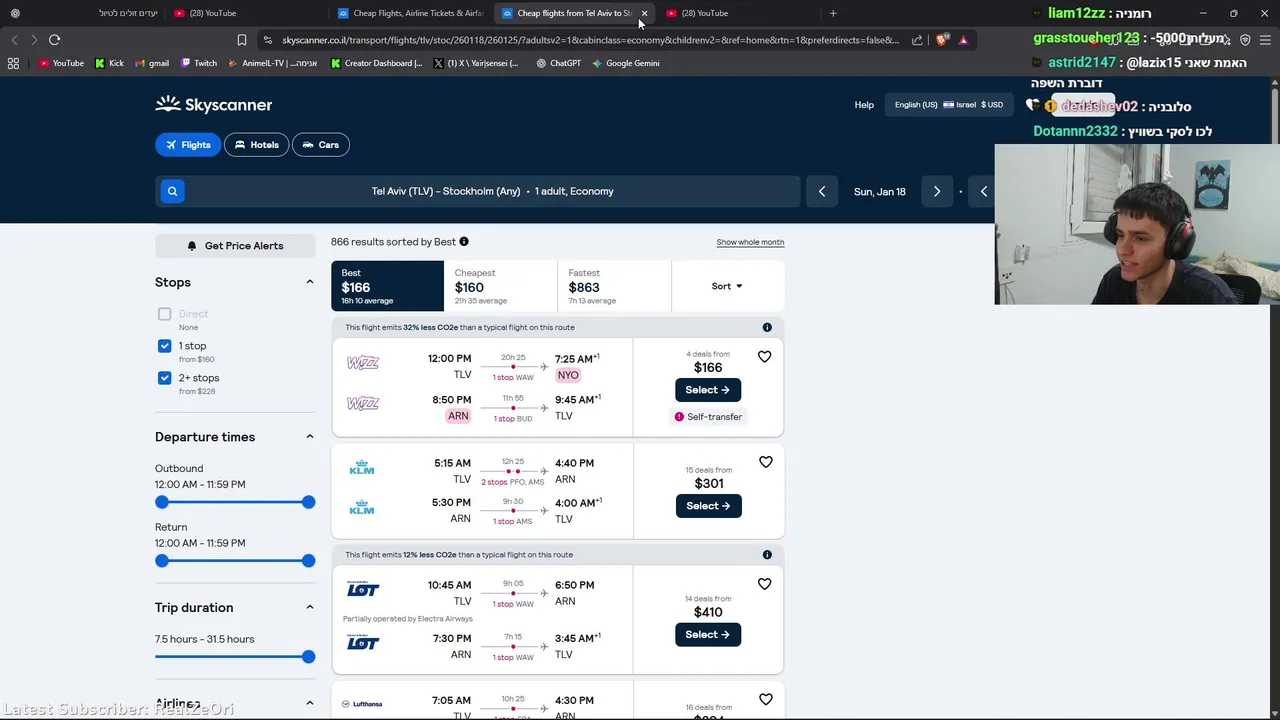1280x720 pixels.
Task: Click the Sun, Jan 18 date
Action: (880, 191)
